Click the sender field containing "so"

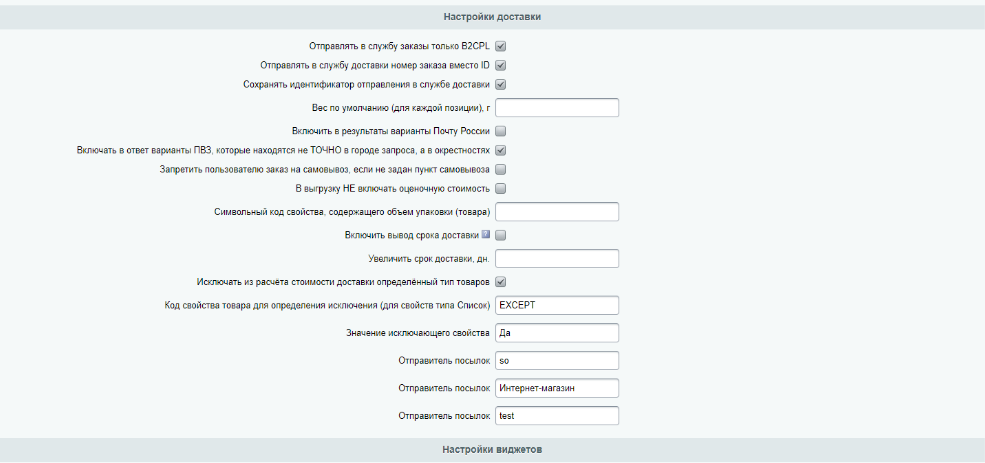tap(557, 361)
